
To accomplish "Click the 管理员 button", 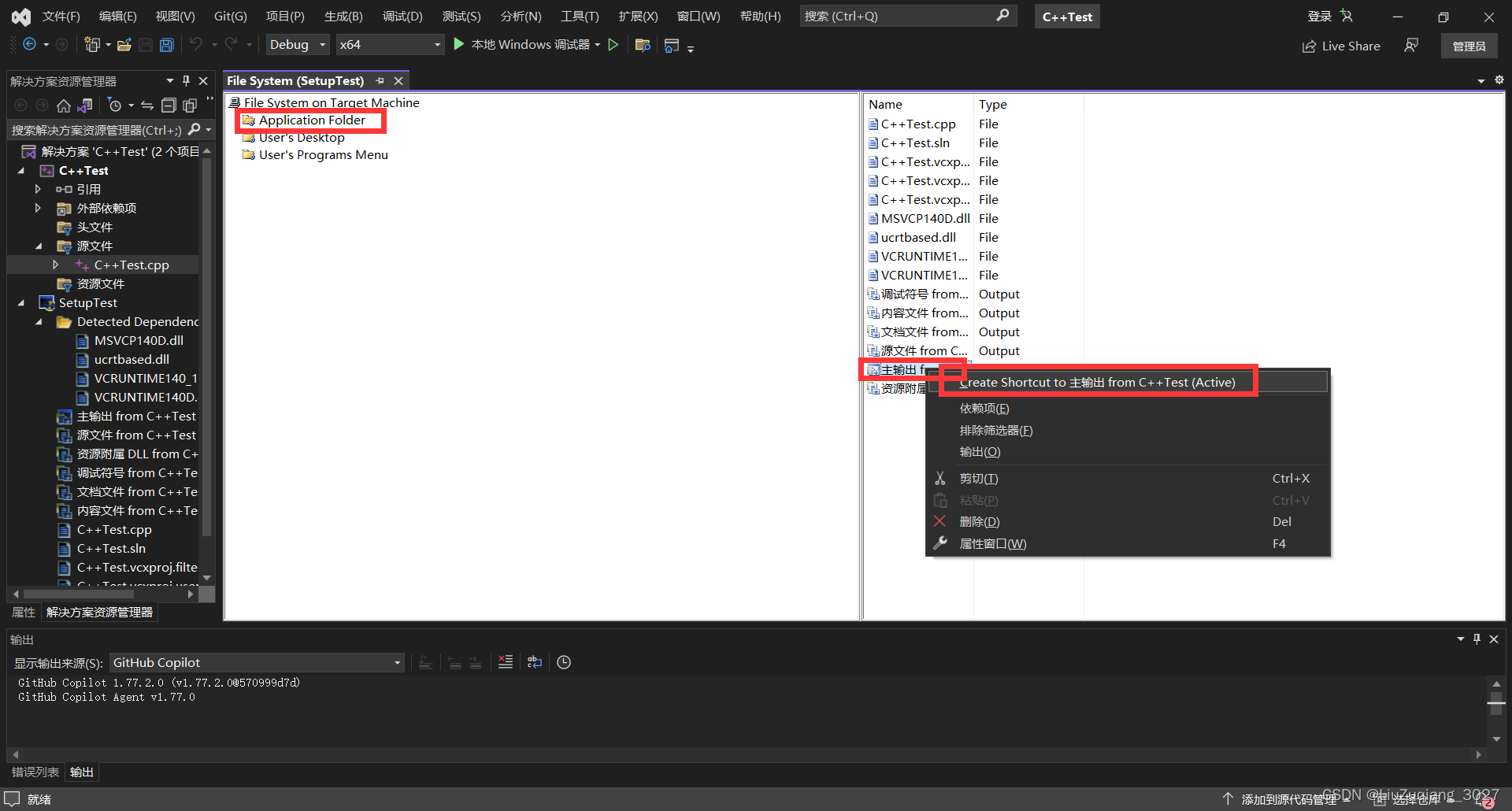I will point(1469,46).
